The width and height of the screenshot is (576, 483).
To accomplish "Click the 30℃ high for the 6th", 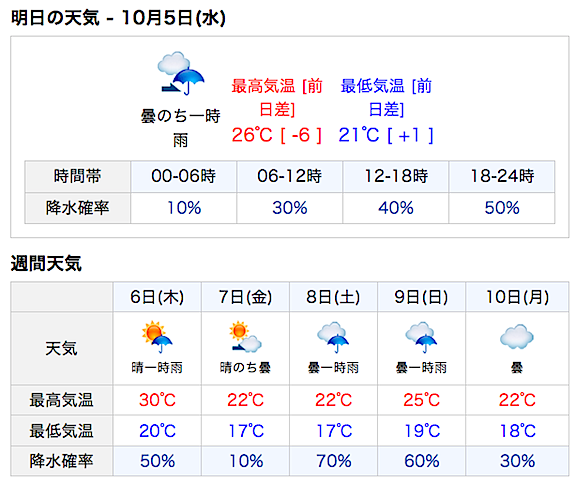I will tap(157, 400).
